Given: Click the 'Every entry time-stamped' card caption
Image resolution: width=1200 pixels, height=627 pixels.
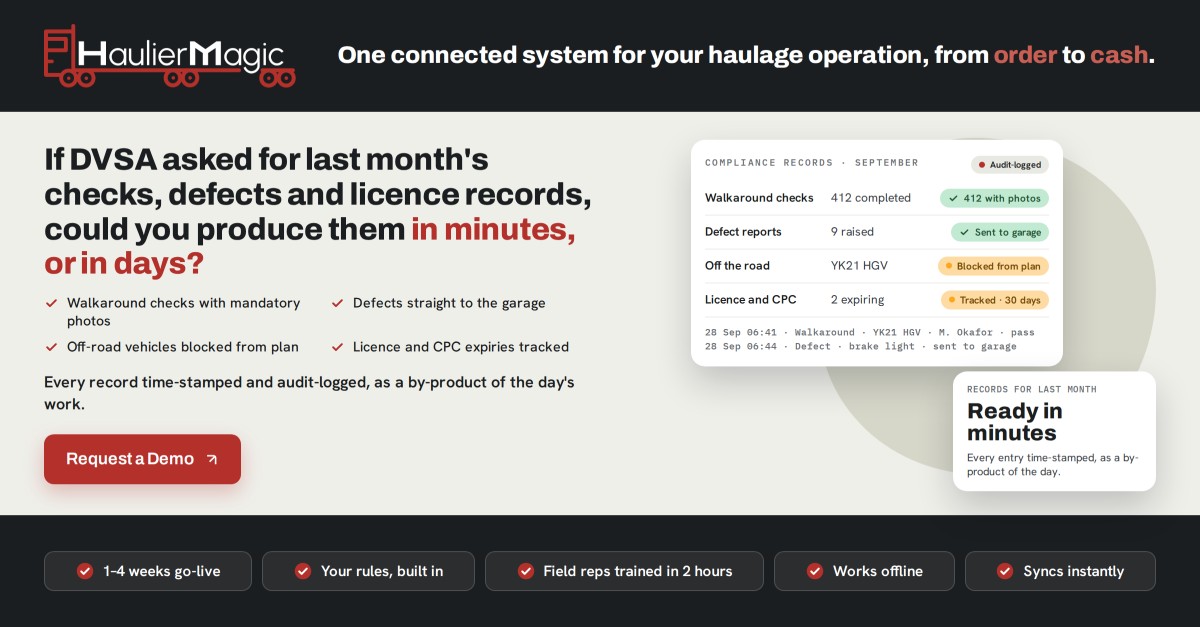Looking at the screenshot, I should 1053,464.
